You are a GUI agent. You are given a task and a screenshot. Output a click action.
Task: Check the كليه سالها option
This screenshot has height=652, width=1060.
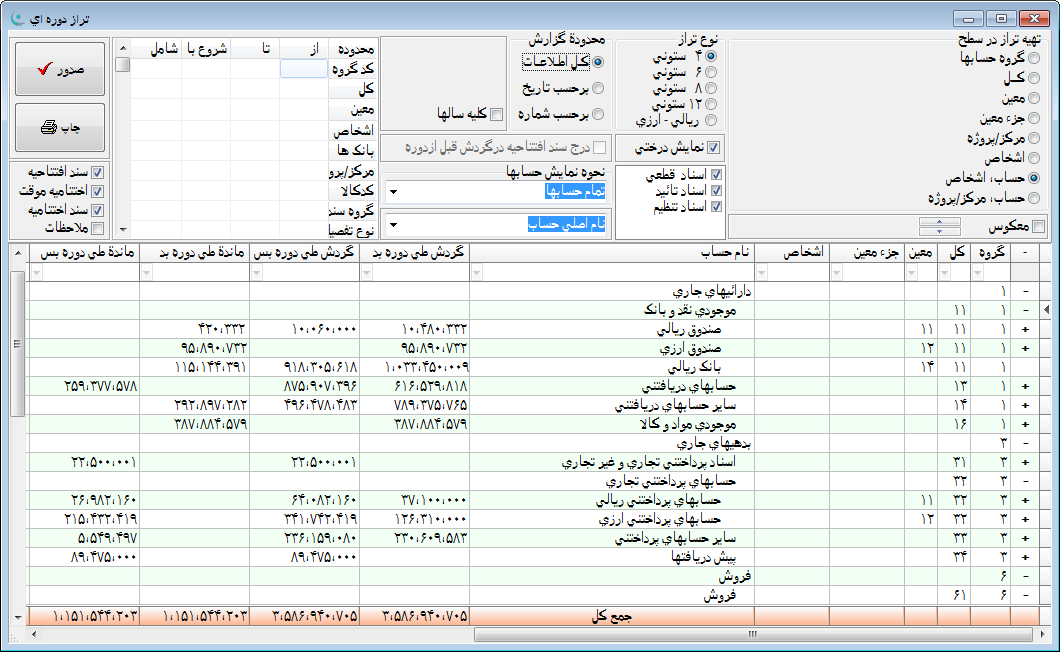click(496, 114)
